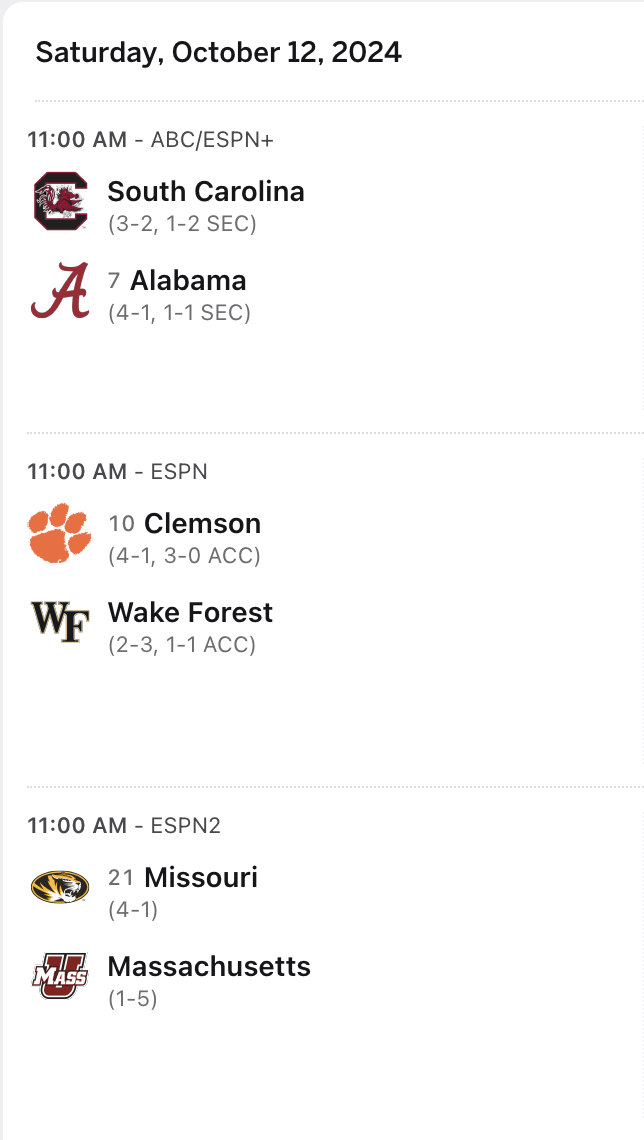Open the Clemson team name link
Screen dimensions: 644x1140
202,523
